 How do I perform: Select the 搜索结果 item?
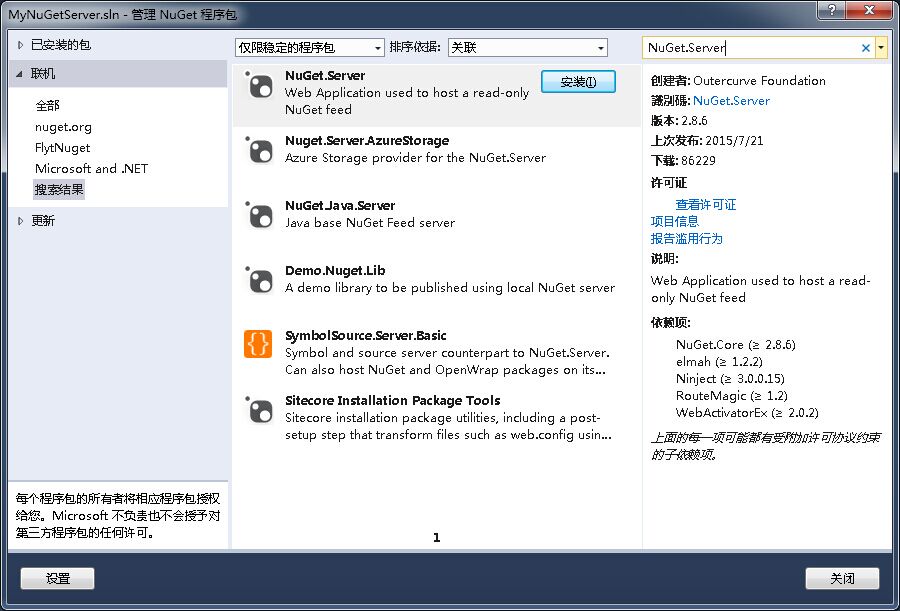click(x=59, y=190)
